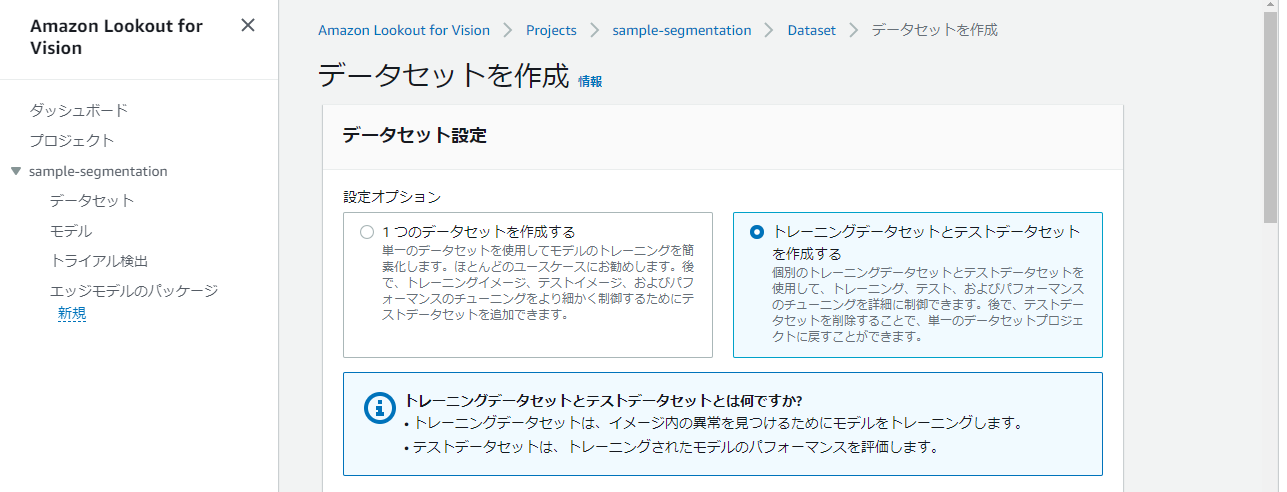Screen dimensions: 1287x492
Task: Click the sample-segmentation breadcrumb link
Action: coord(682,30)
